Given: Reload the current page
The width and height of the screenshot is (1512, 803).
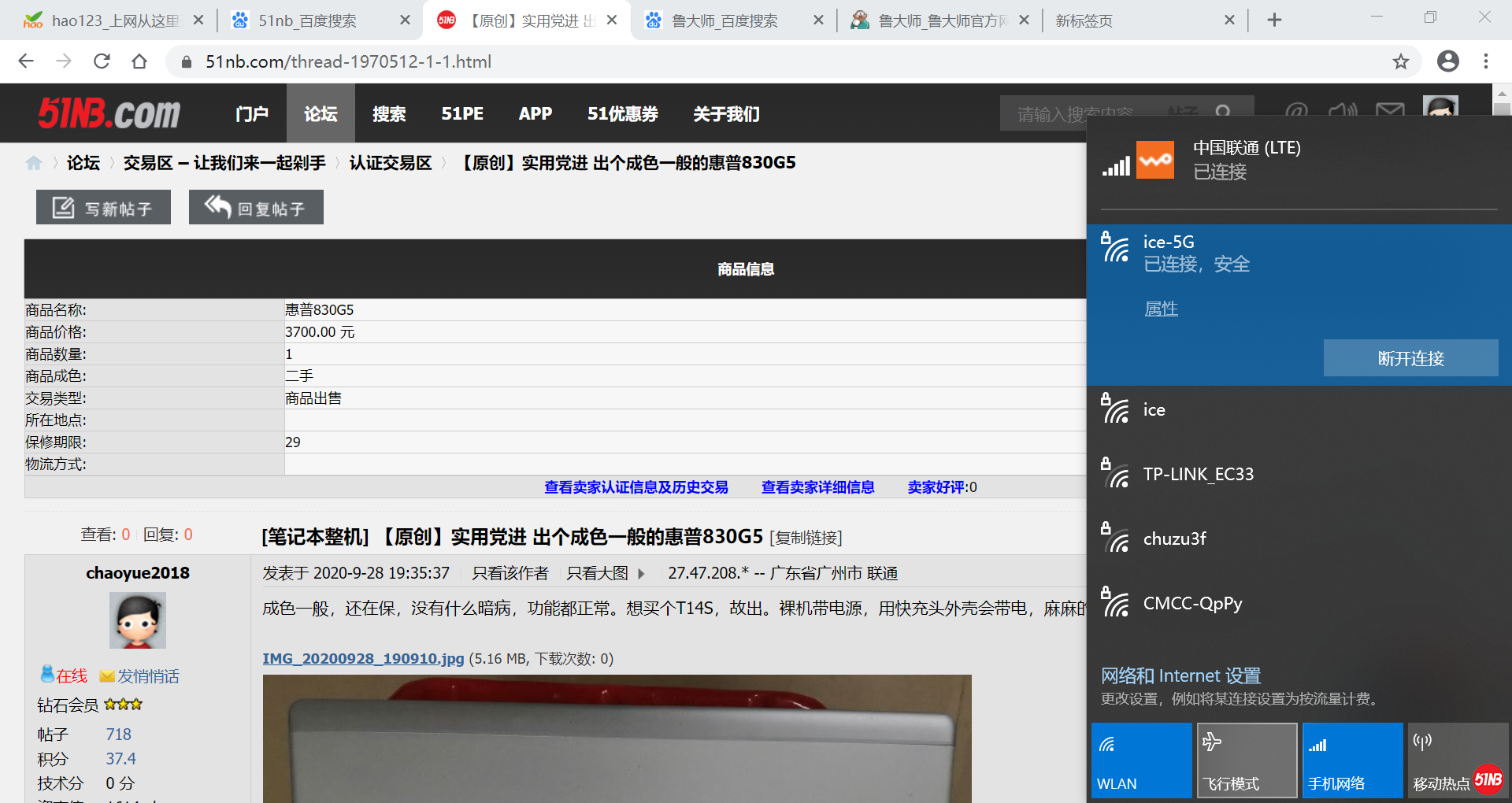Looking at the screenshot, I should point(102,61).
